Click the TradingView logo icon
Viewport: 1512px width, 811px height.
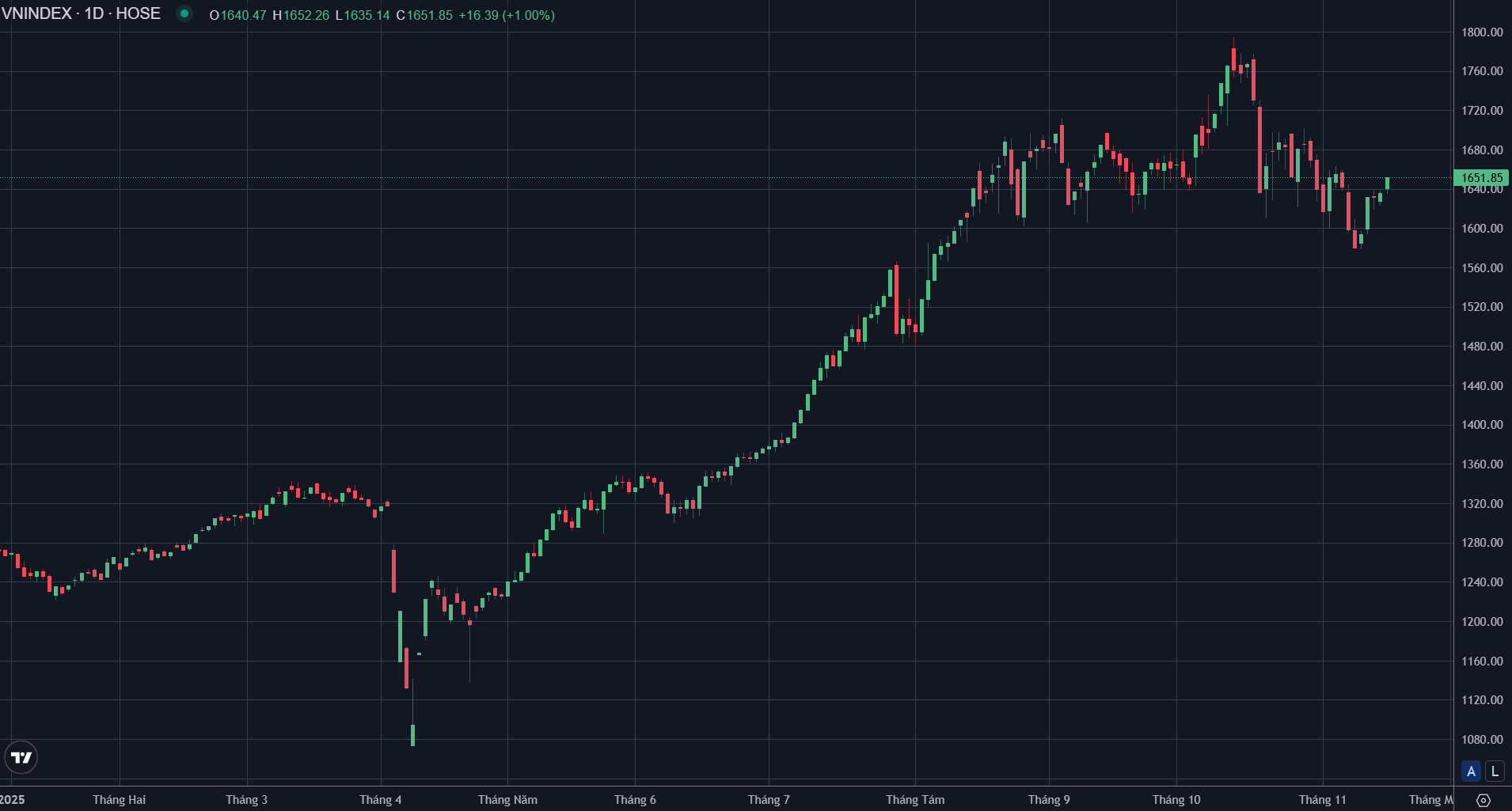click(21, 757)
